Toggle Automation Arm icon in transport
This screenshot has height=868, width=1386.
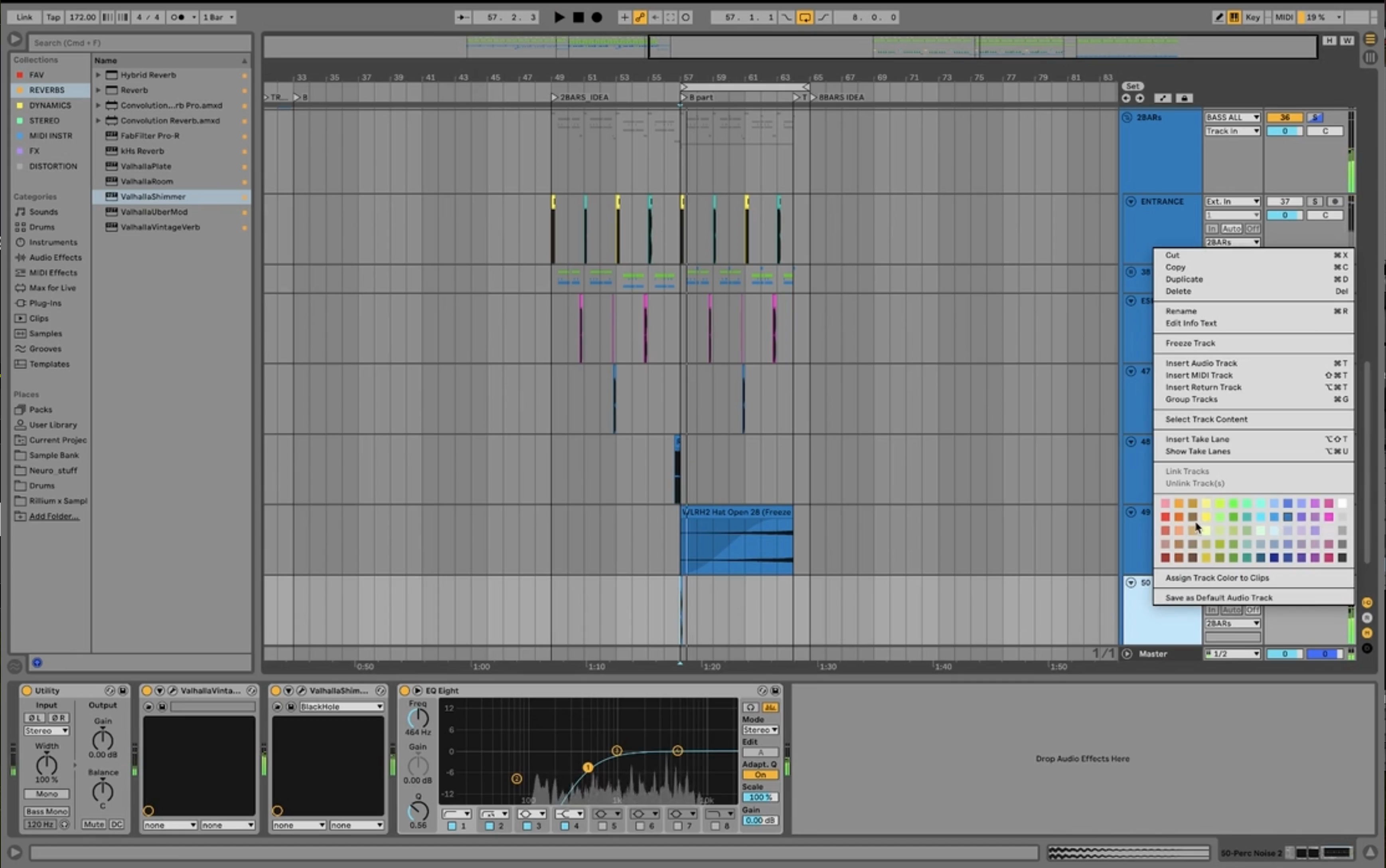(x=640, y=17)
